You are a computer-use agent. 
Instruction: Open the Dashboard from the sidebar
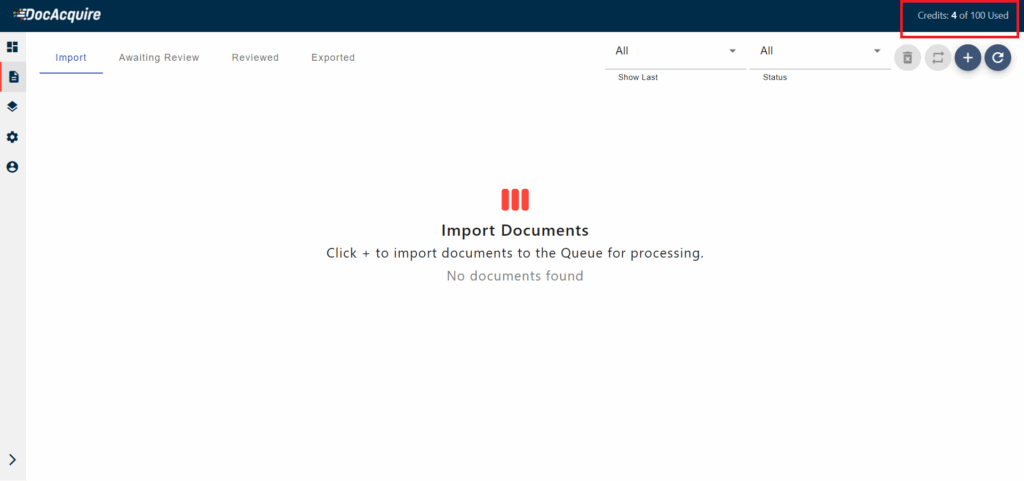12,47
